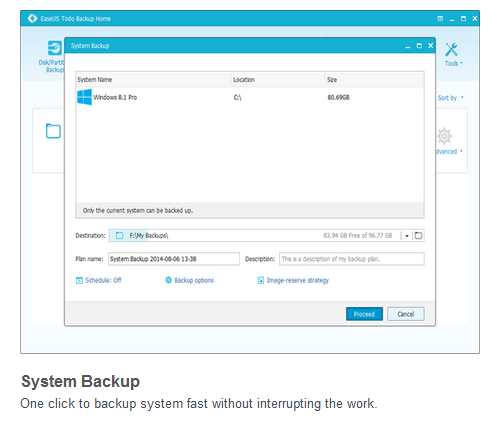Click the Plan name input field
This screenshot has height=430, width=504.
174,259
